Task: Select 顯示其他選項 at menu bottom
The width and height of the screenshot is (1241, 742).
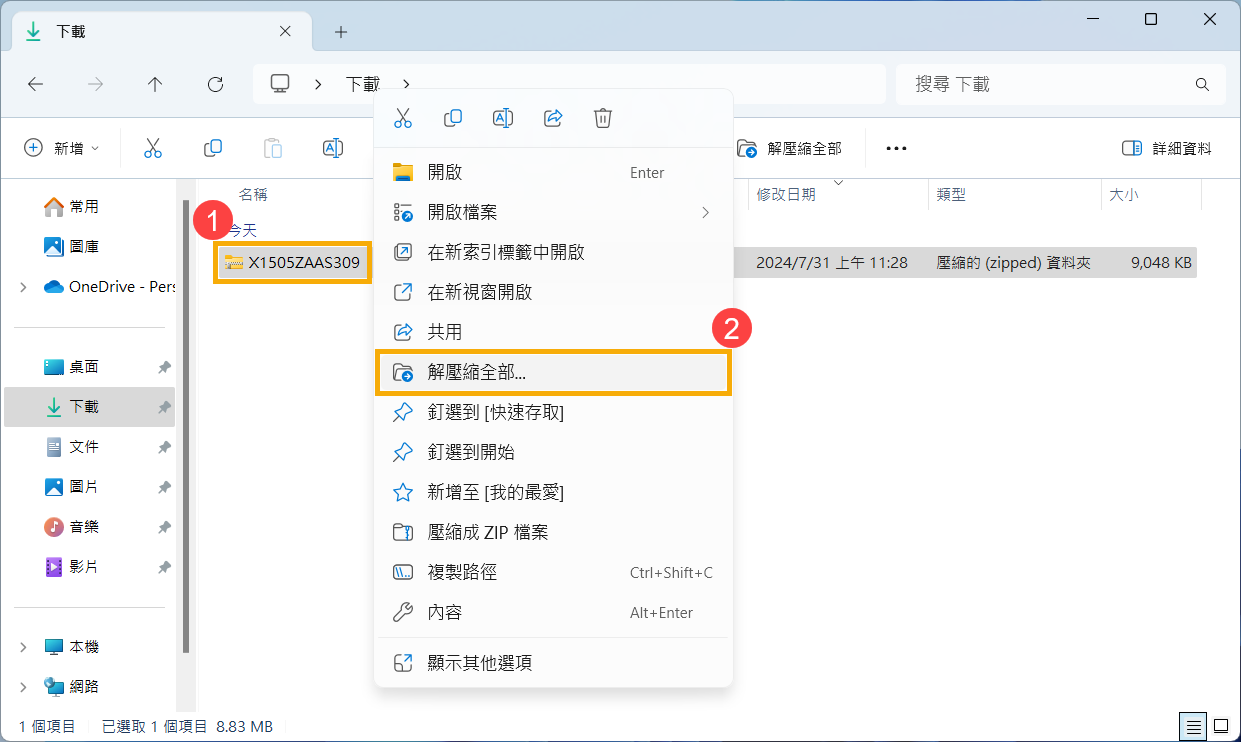Action: (480, 662)
